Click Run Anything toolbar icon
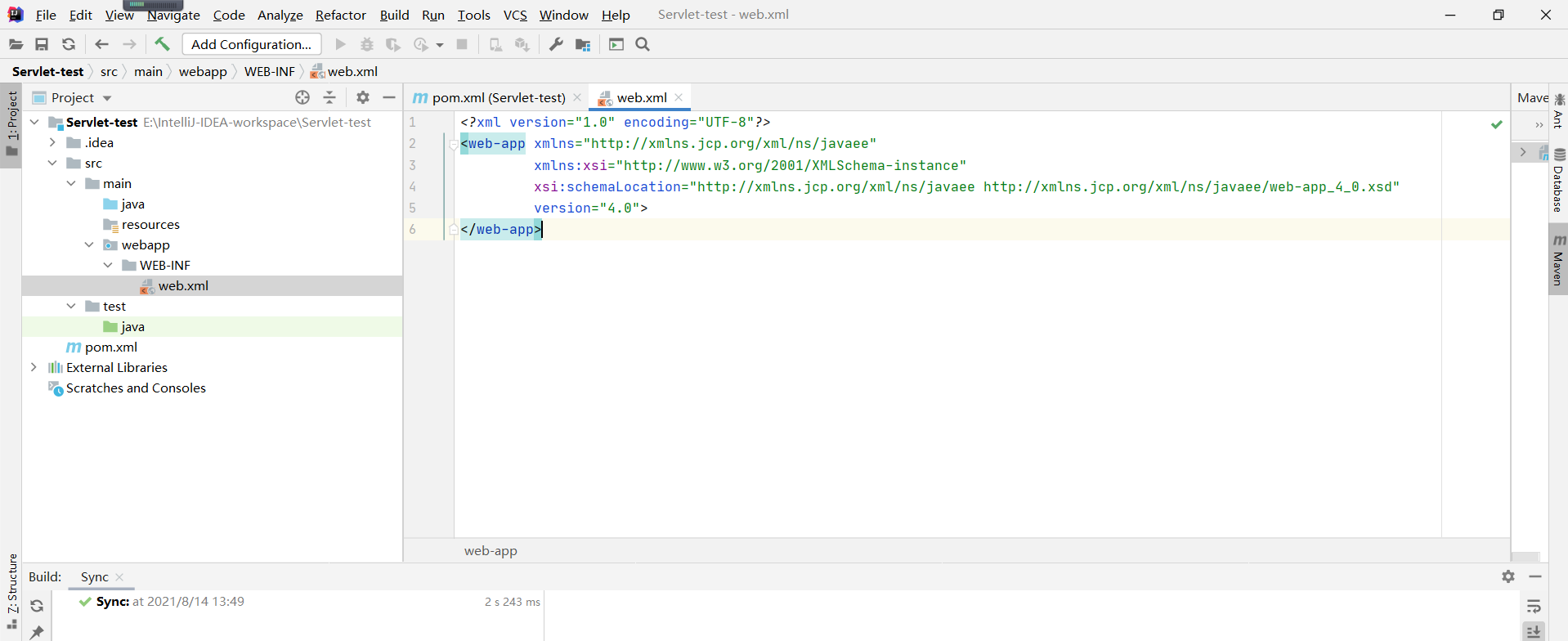The width and height of the screenshot is (1568, 641). point(616,45)
